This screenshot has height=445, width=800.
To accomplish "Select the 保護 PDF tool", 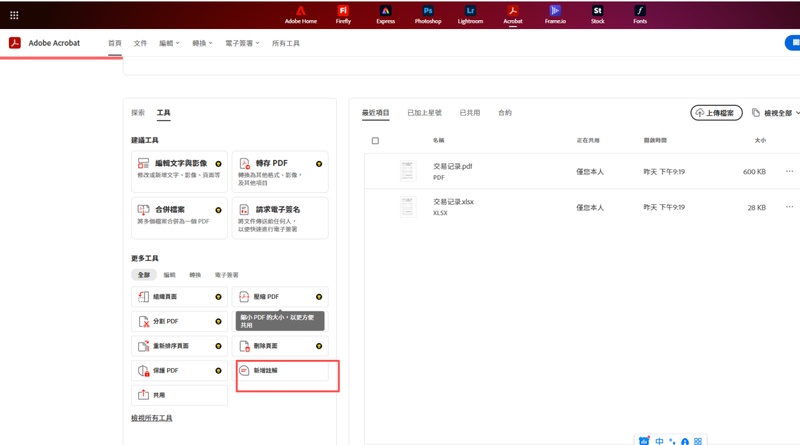I will pyautogui.click(x=179, y=370).
